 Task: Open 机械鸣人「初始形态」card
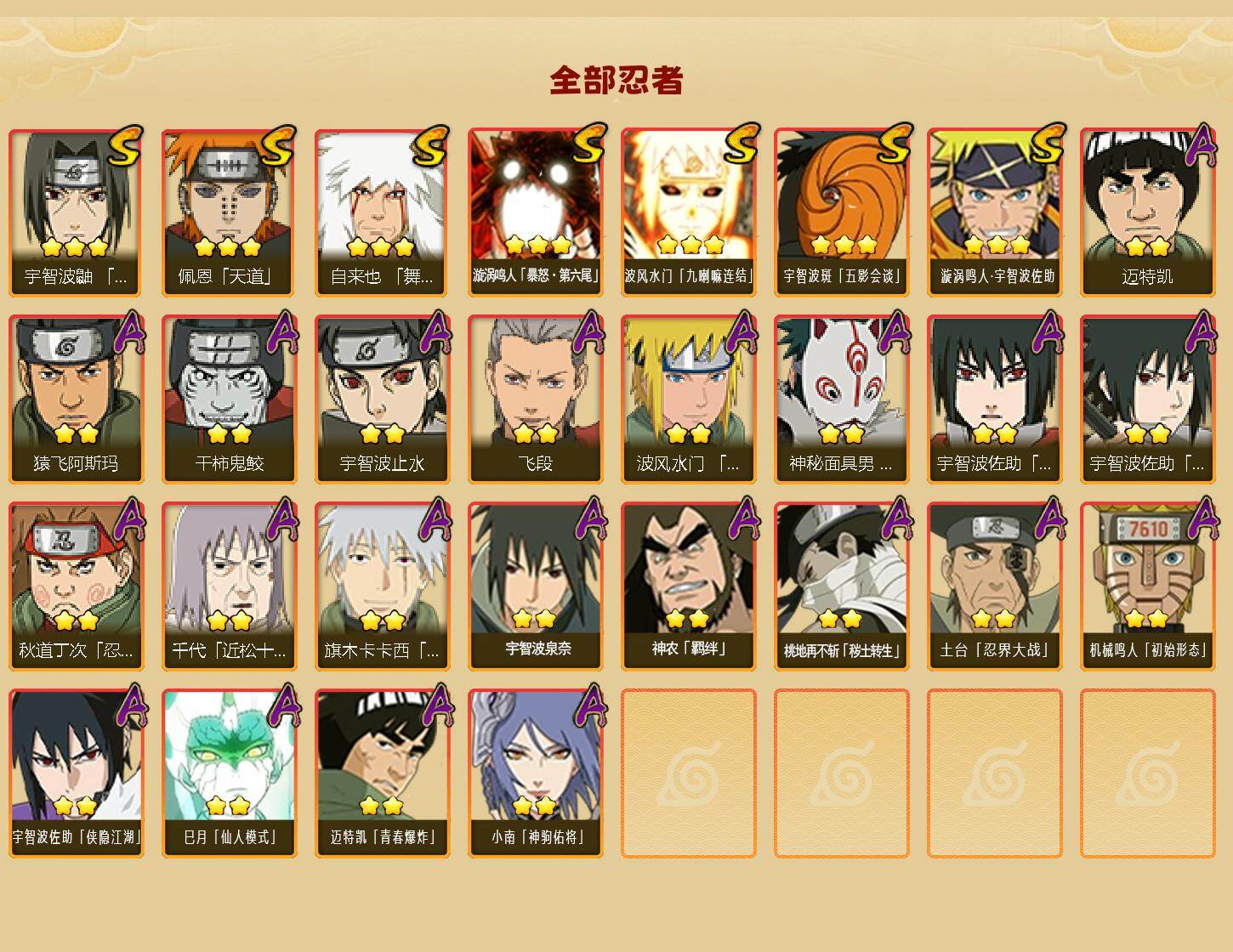click(1148, 586)
